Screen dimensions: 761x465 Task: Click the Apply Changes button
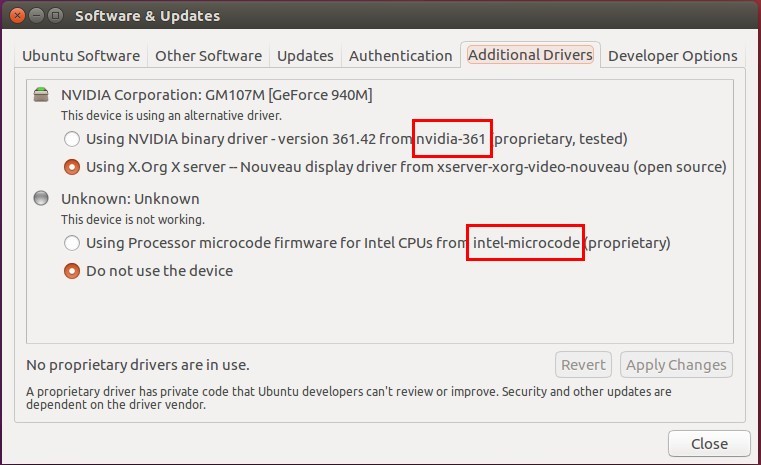point(676,365)
